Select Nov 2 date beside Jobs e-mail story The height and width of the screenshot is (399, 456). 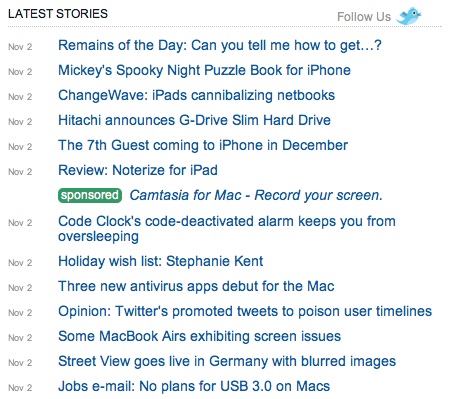pyautogui.click(x=20, y=388)
